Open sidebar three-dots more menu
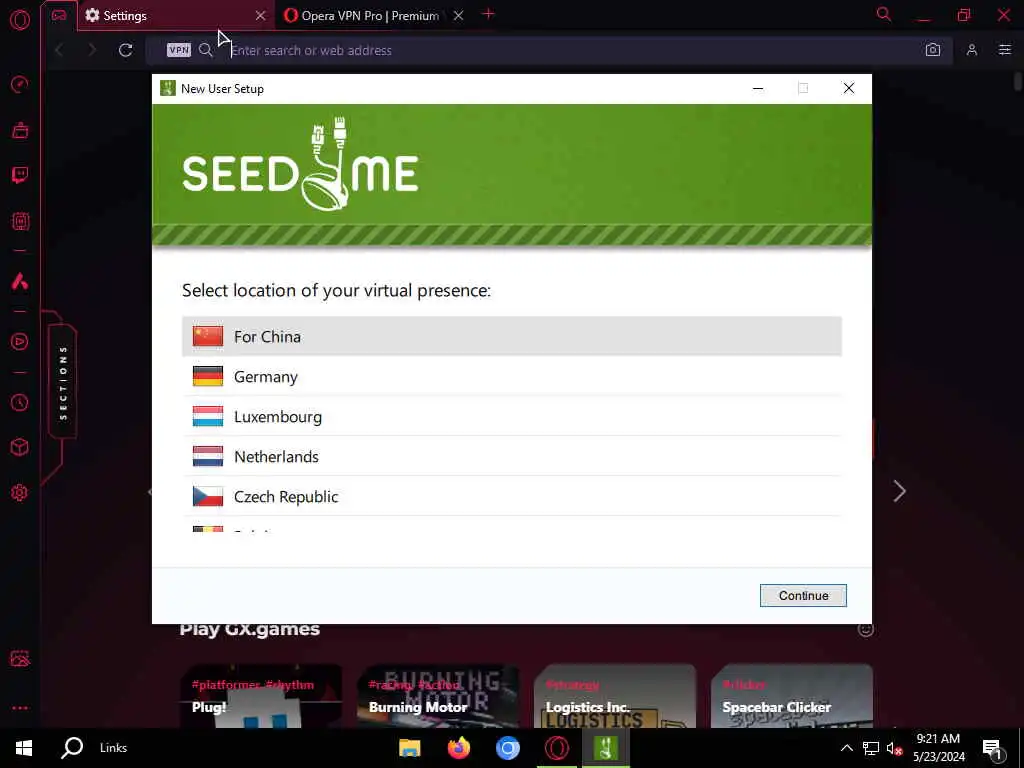This screenshot has height=768, width=1024. click(x=20, y=708)
